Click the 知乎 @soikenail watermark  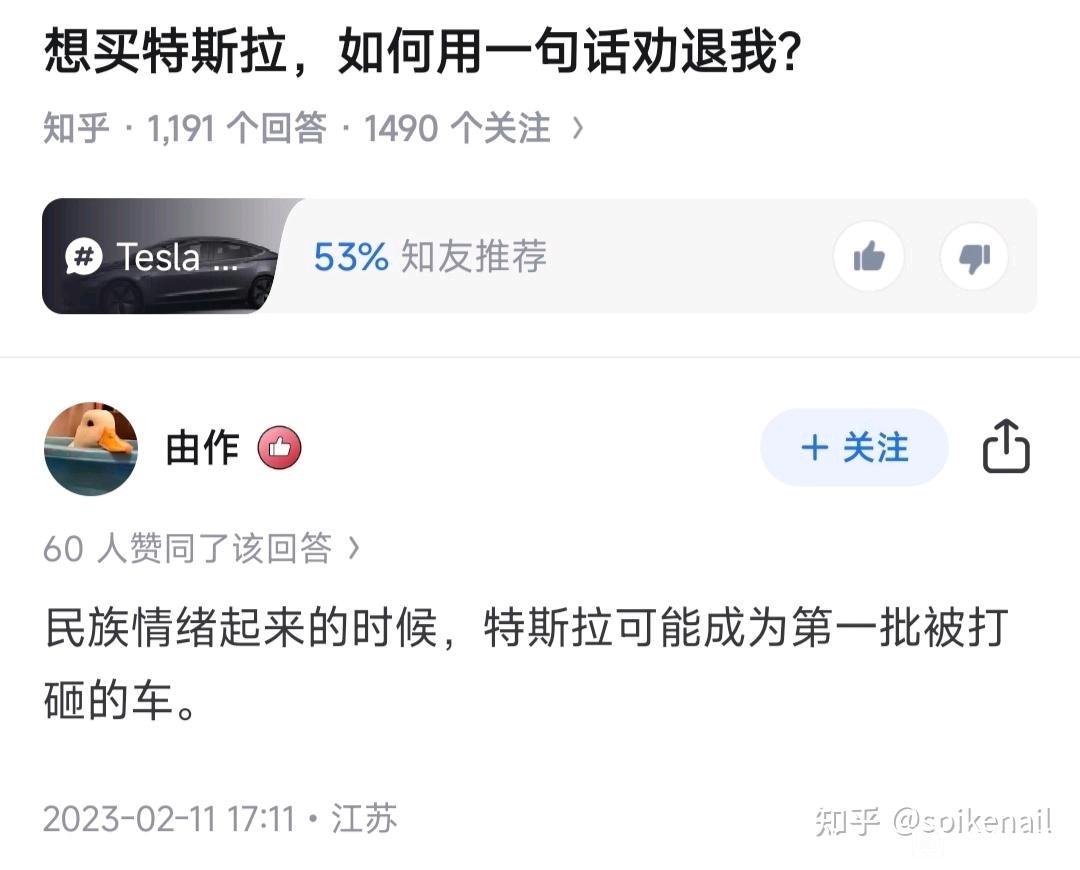pos(933,821)
